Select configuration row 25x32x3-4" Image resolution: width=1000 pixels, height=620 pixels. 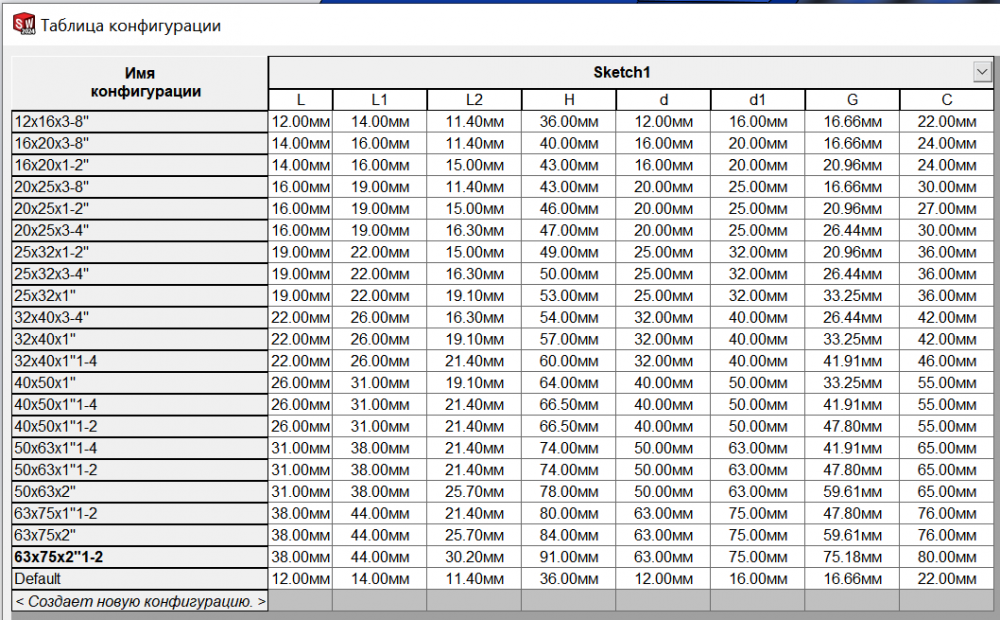coord(140,274)
